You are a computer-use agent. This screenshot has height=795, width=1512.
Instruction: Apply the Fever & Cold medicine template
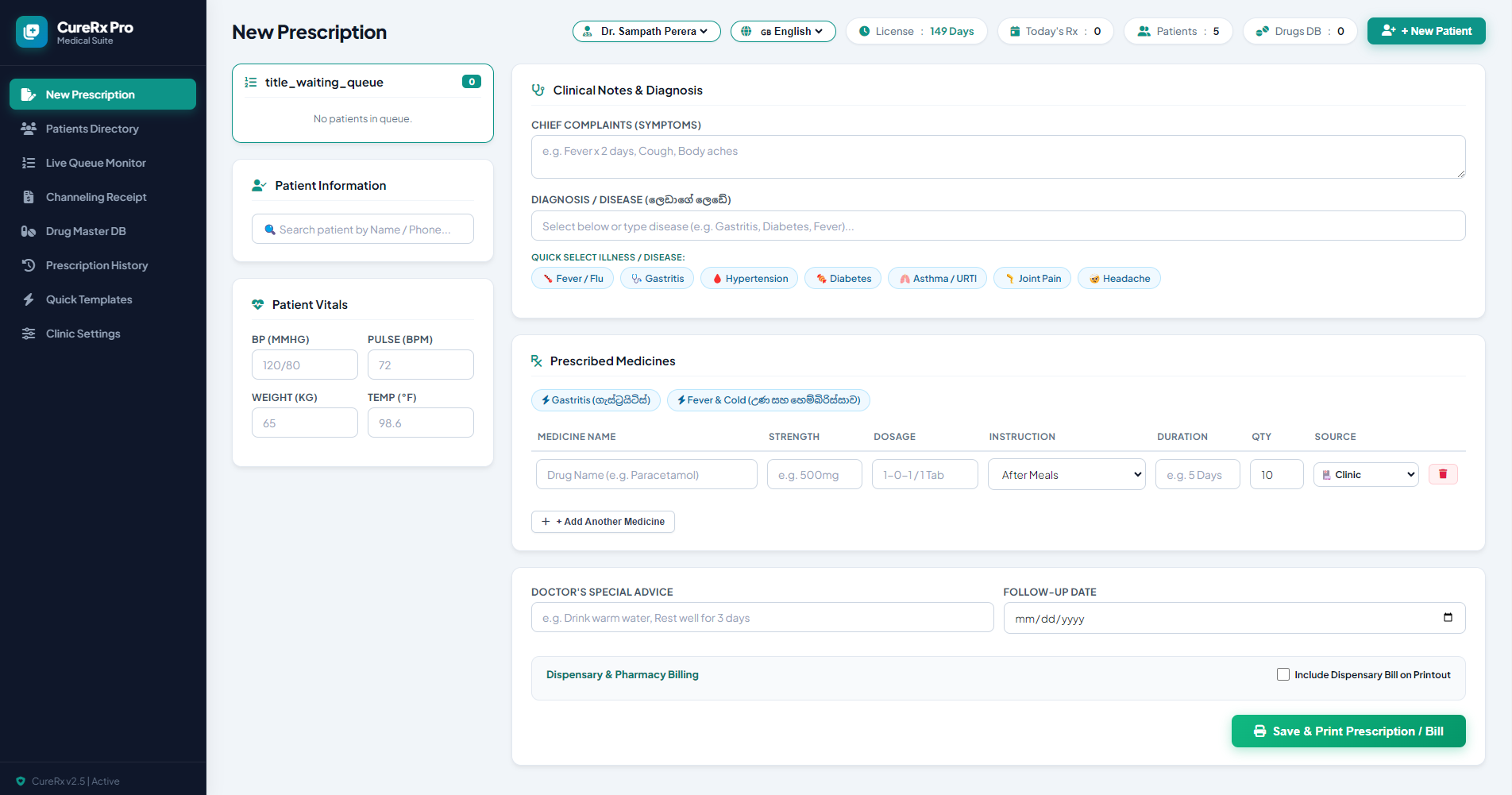769,399
